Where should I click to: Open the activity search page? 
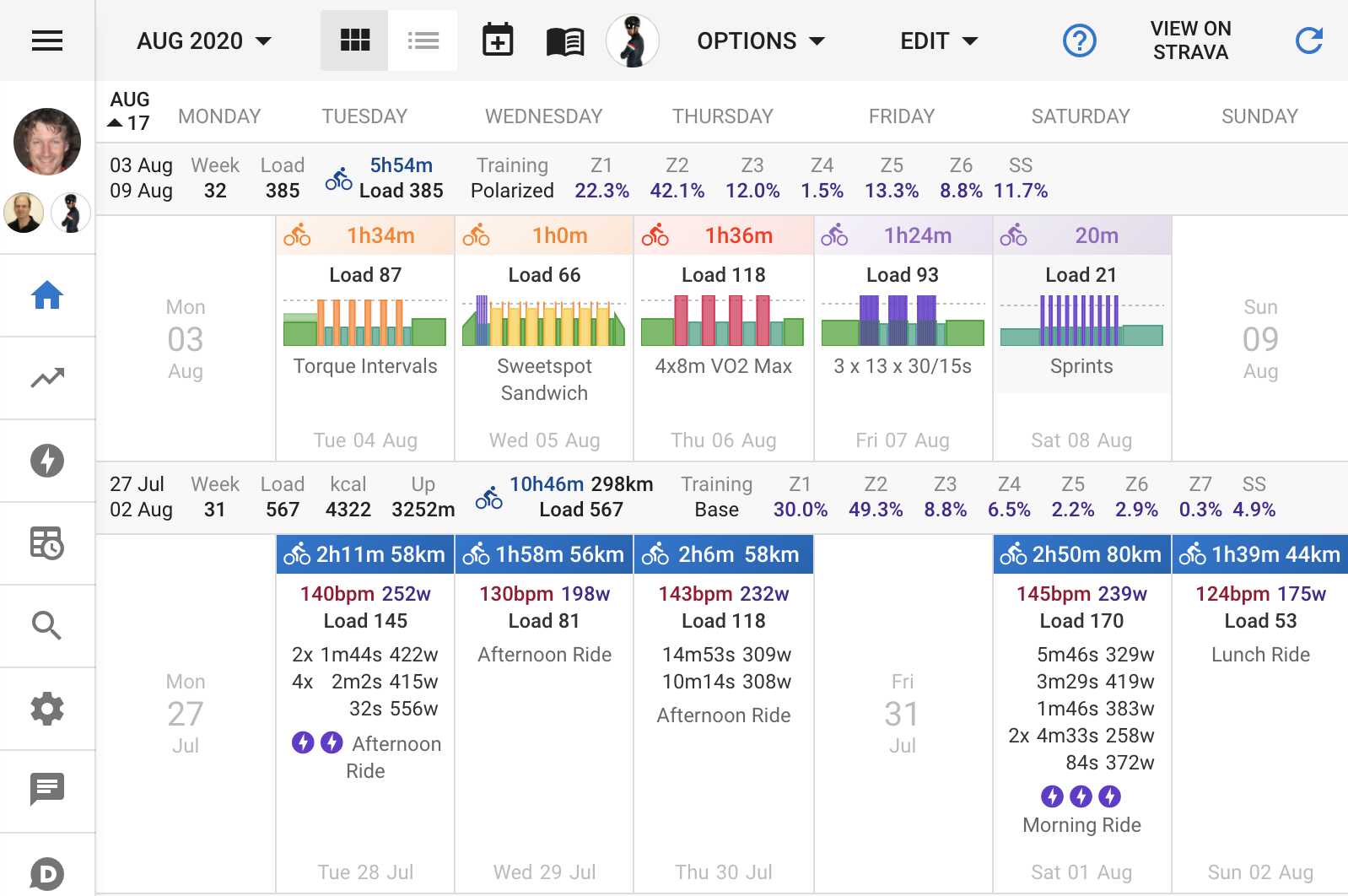tap(47, 626)
